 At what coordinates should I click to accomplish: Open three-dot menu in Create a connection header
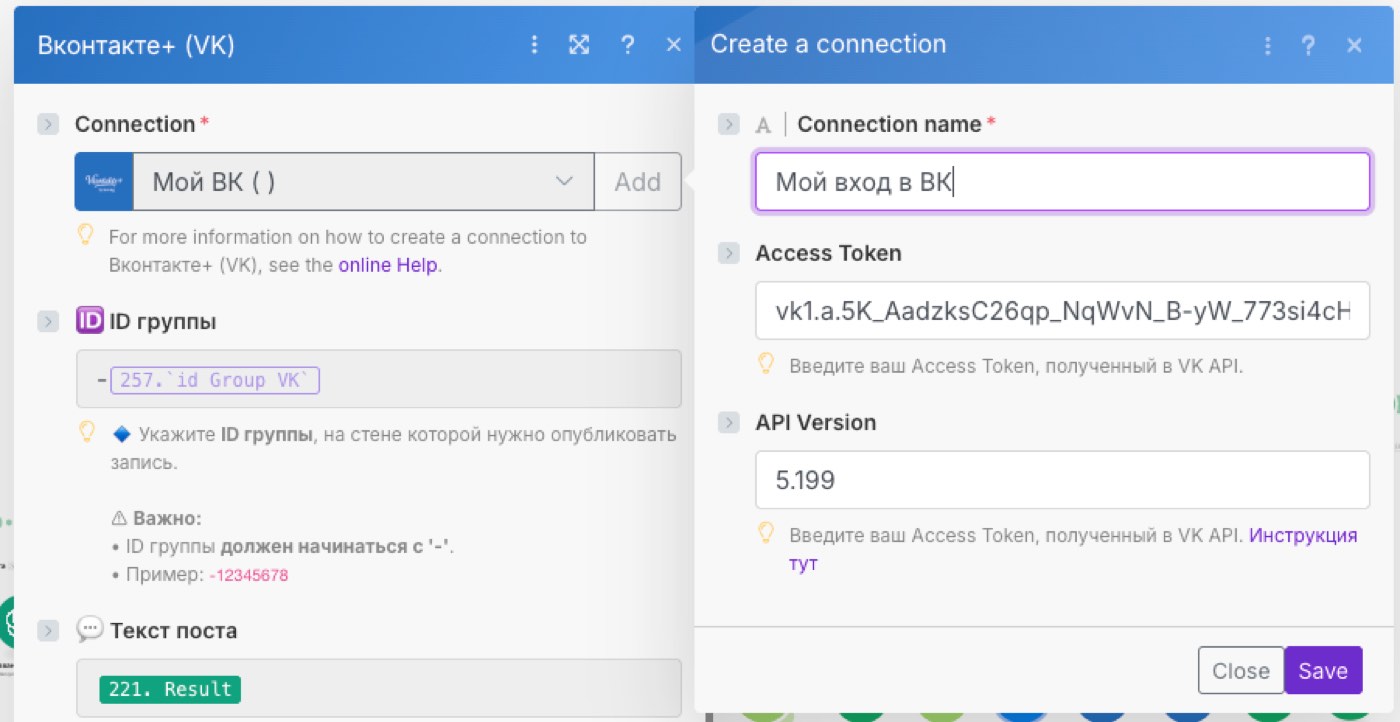[x=1268, y=45]
